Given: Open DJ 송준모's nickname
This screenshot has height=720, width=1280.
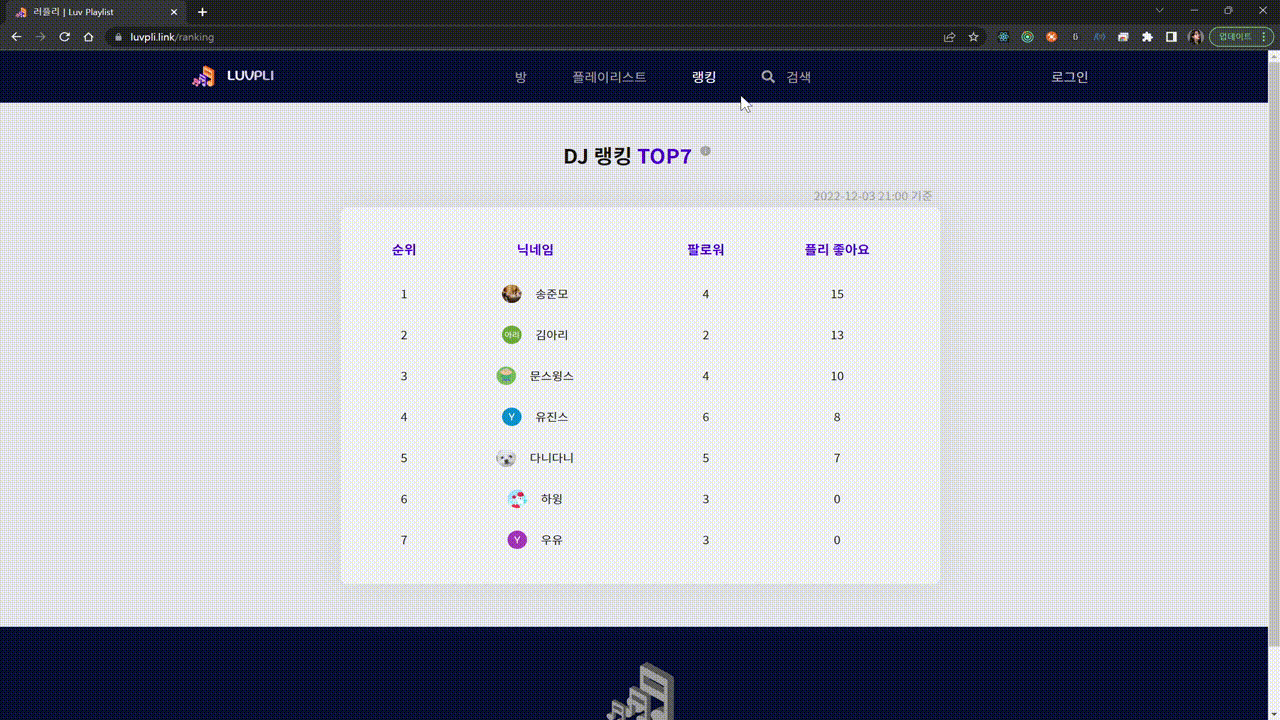Looking at the screenshot, I should [551, 294].
